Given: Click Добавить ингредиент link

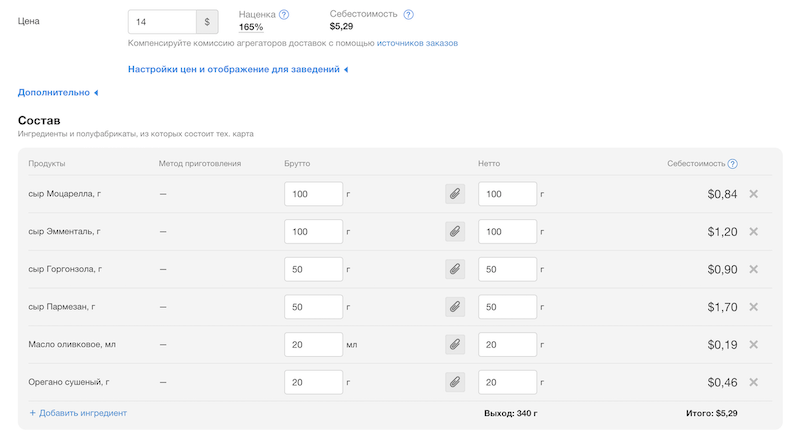Looking at the screenshot, I should [x=78, y=413].
